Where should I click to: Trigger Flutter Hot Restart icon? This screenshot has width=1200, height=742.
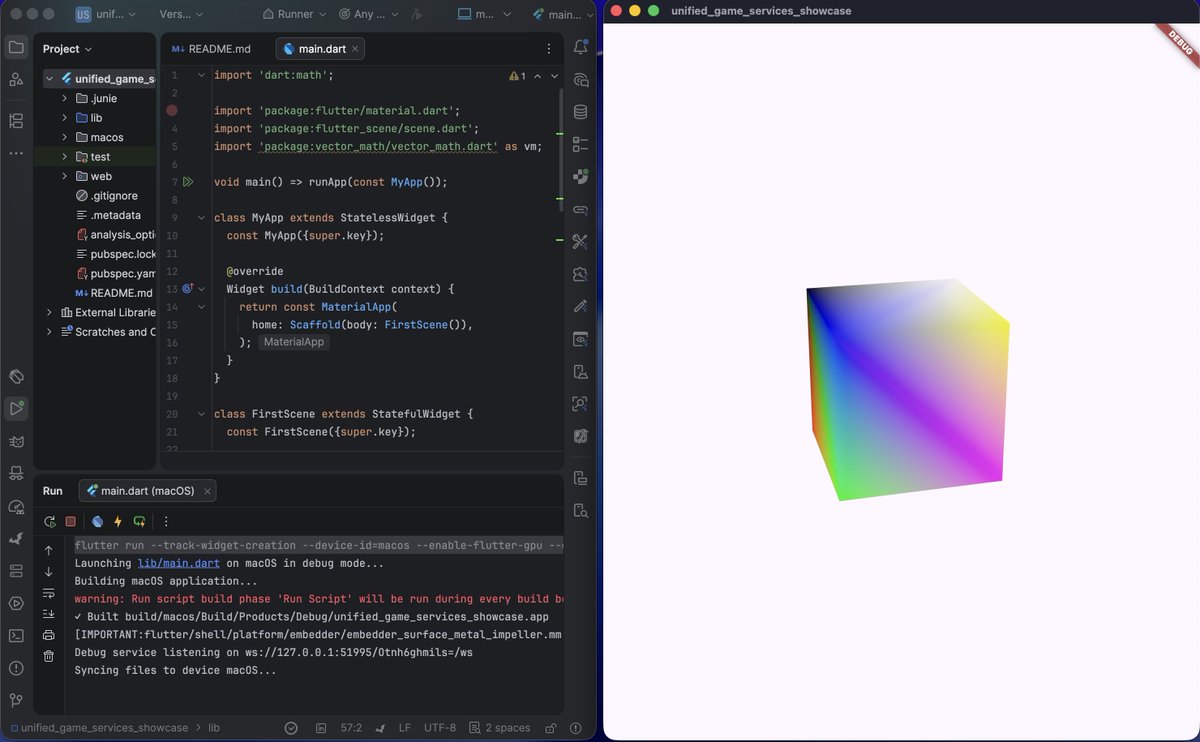pyautogui.click(x=139, y=521)
